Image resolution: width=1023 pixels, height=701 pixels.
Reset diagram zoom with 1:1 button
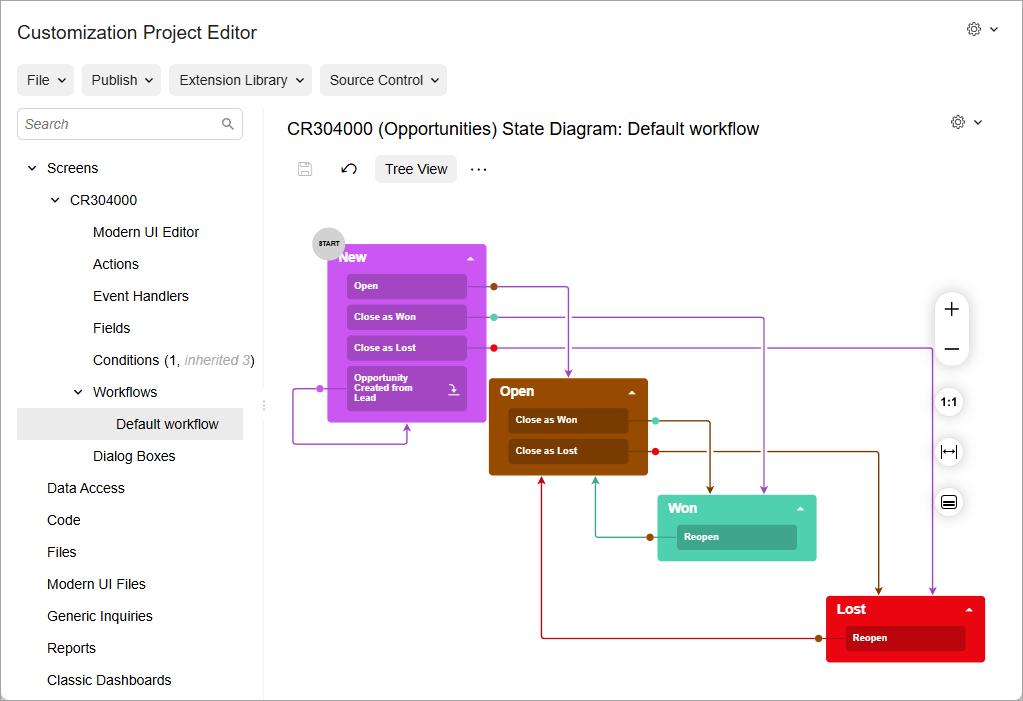(949, 401)
